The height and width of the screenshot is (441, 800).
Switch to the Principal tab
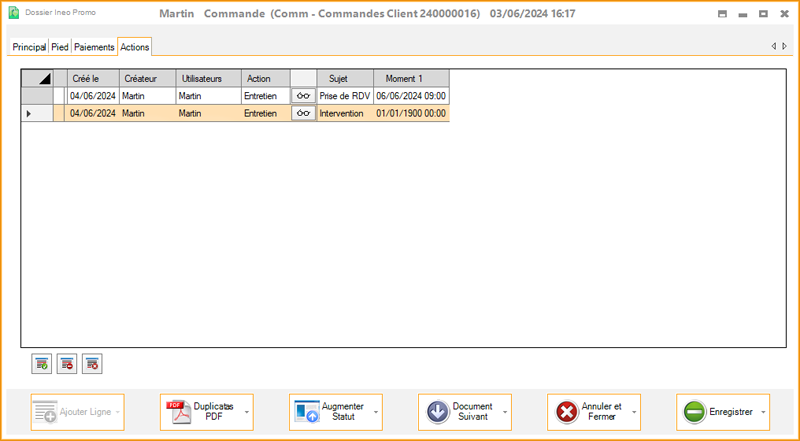[x=29, y=47]
